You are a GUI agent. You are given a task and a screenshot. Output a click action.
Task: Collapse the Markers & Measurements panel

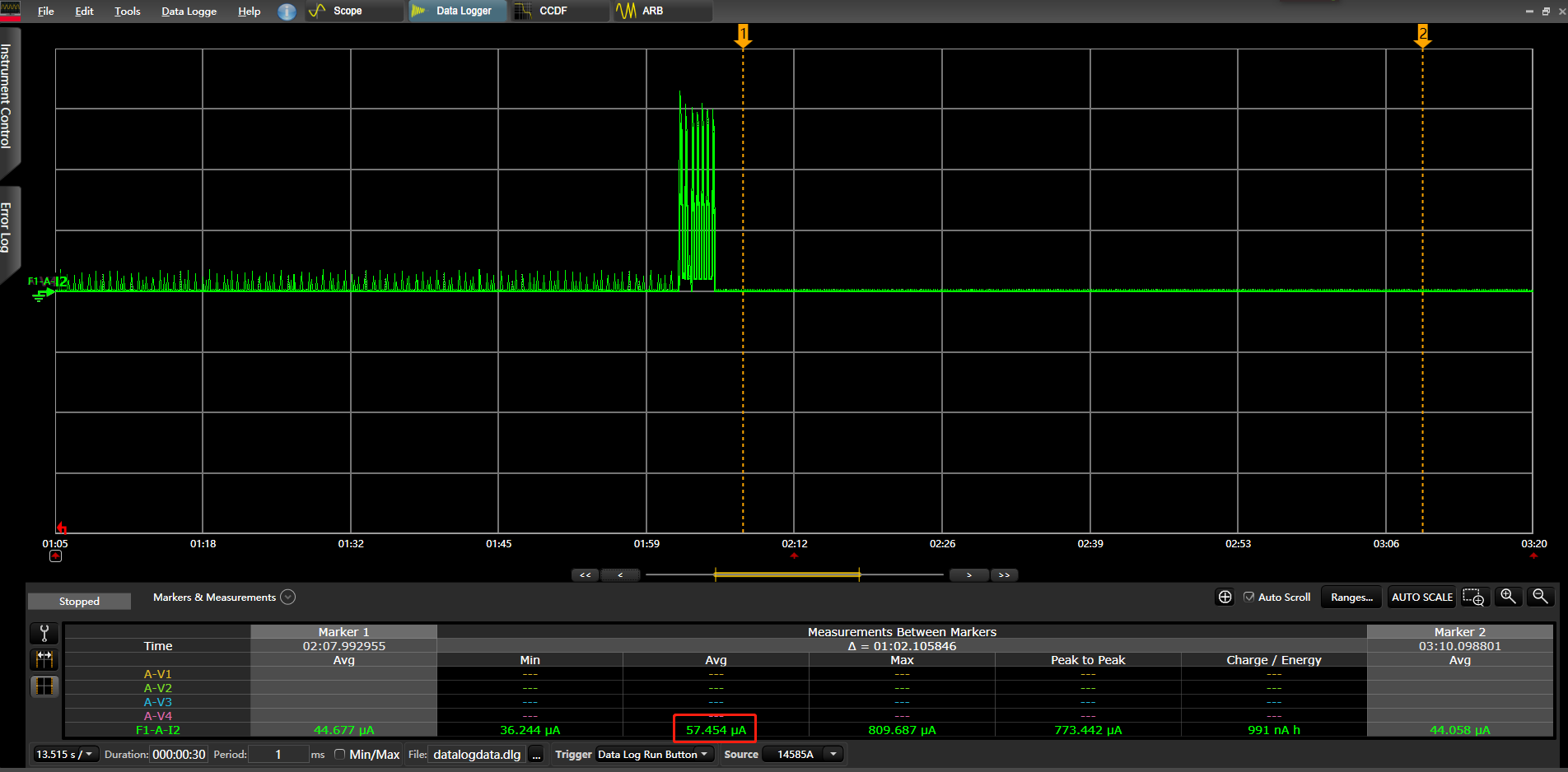tap(287, 598)
